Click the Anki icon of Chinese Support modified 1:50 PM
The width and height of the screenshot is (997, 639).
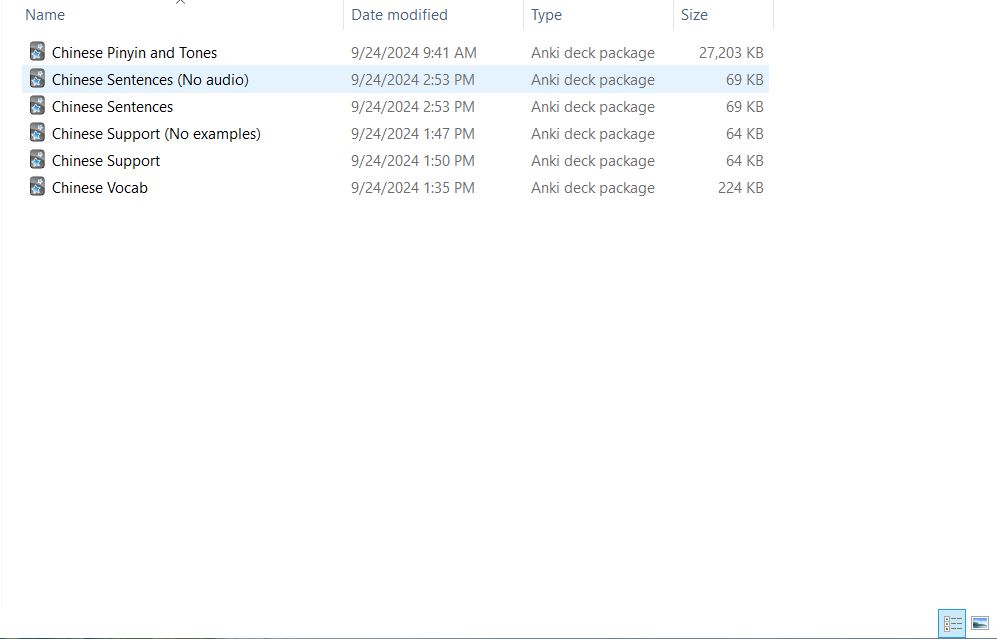click(38, 160)
